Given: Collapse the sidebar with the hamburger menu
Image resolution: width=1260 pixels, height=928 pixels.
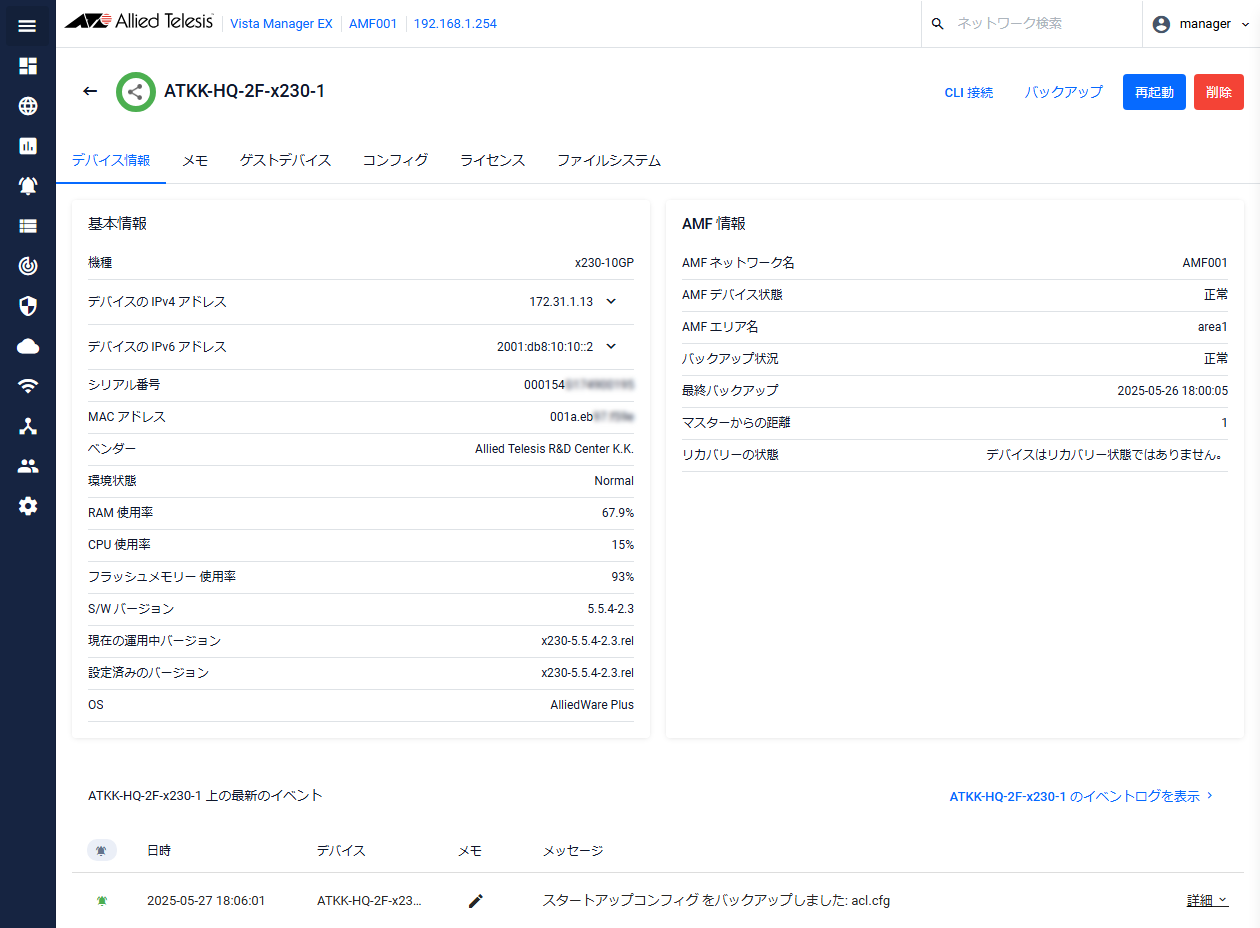Looking at the screenshot, I should click(x=27, y=25).
